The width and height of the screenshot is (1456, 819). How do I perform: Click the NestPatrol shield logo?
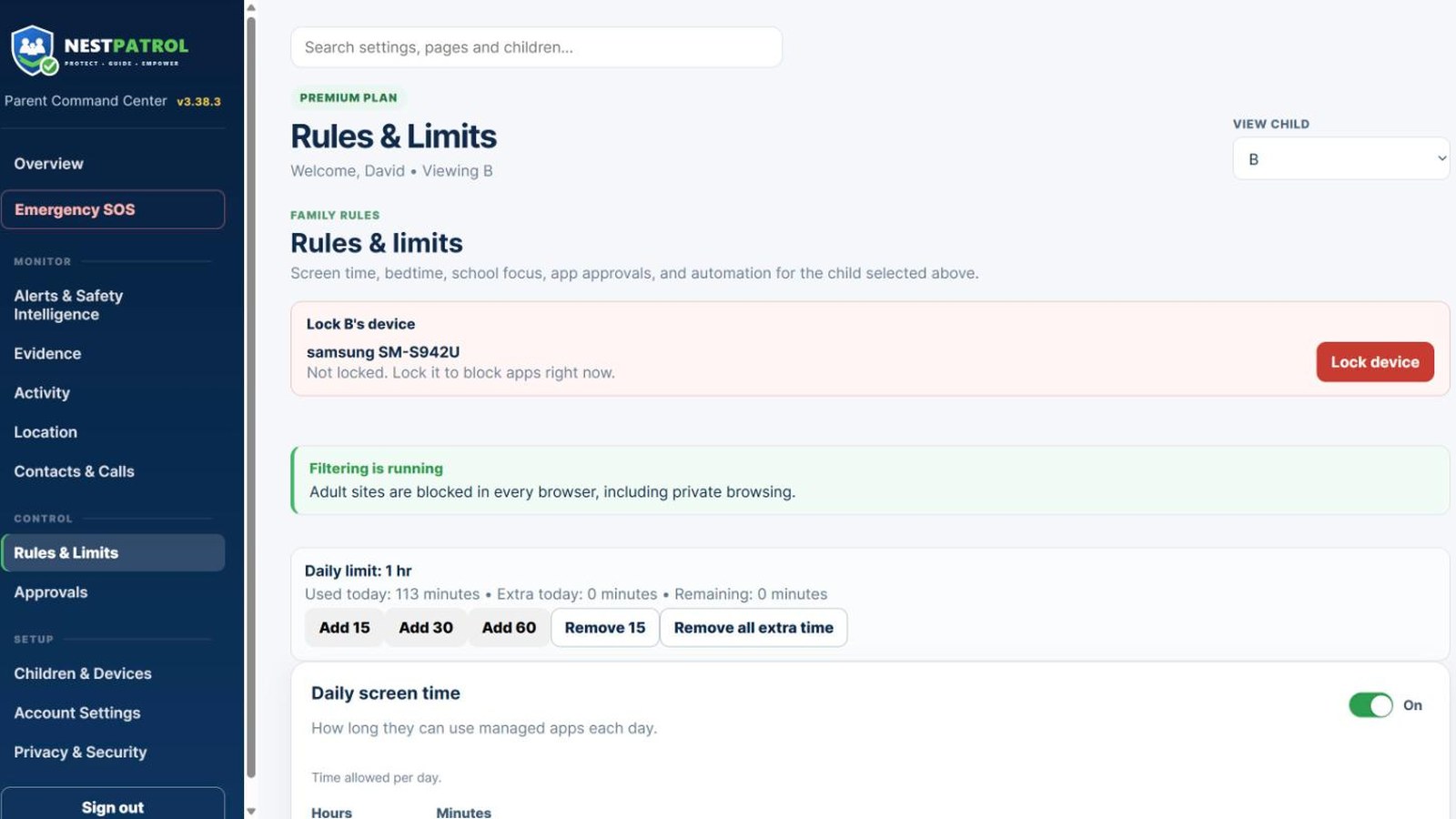[x=35, y=50]
